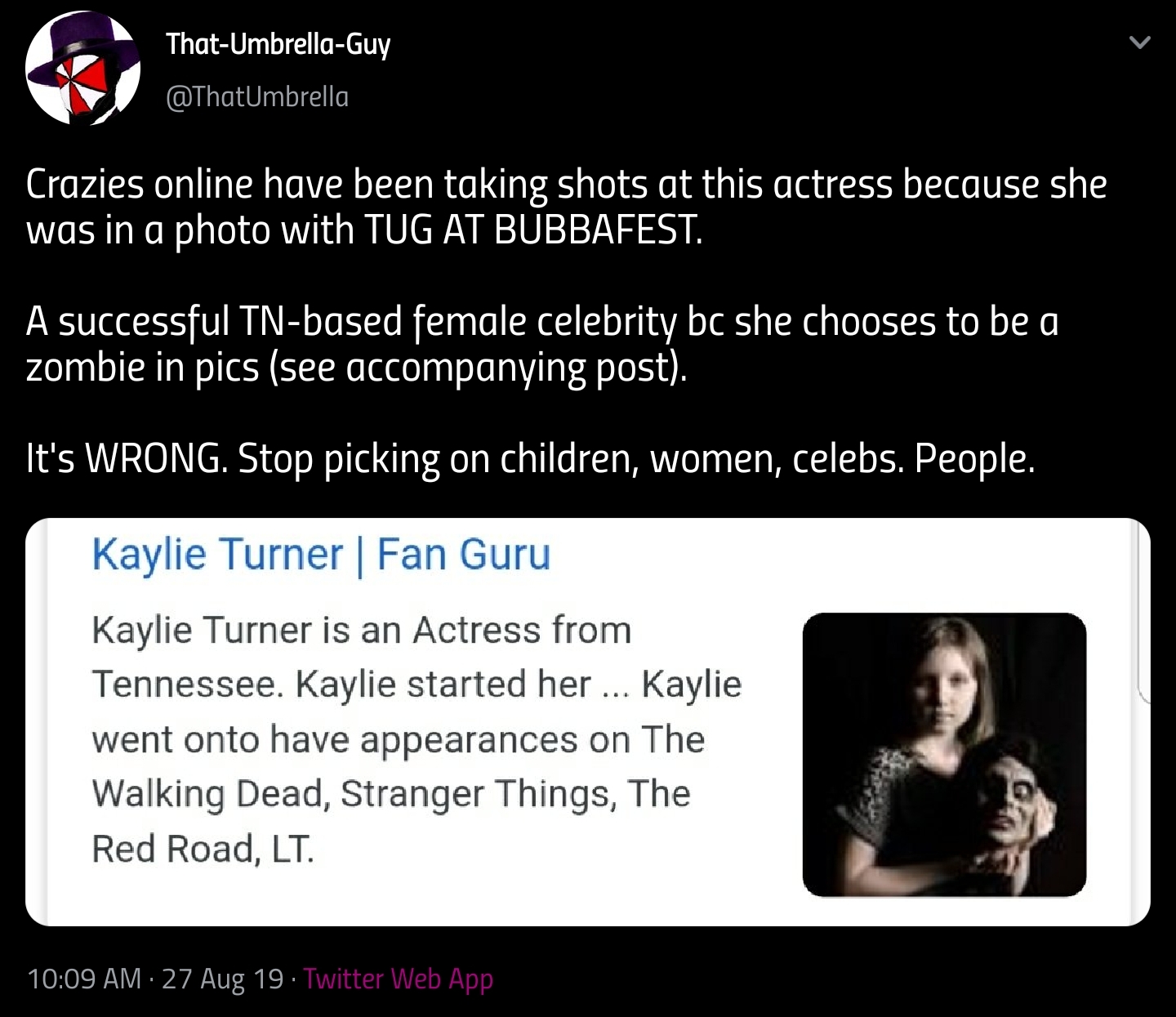This screenshot has height=1017, width=1176.
Task: View the girl holding mask photo
Action: coord(944,755)
